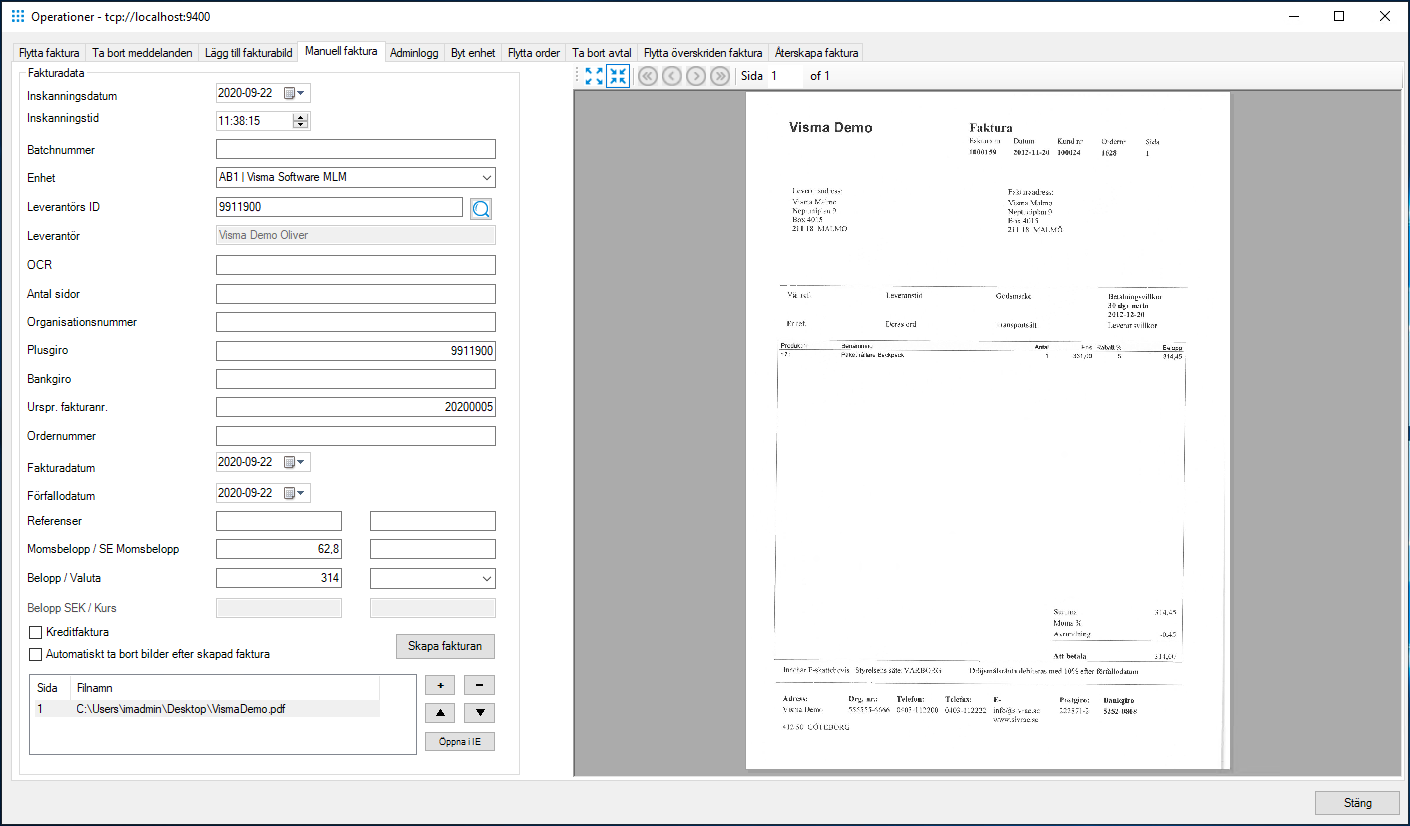
Task: Click the next page arrow icon
Action: click(x=695, y=75)
